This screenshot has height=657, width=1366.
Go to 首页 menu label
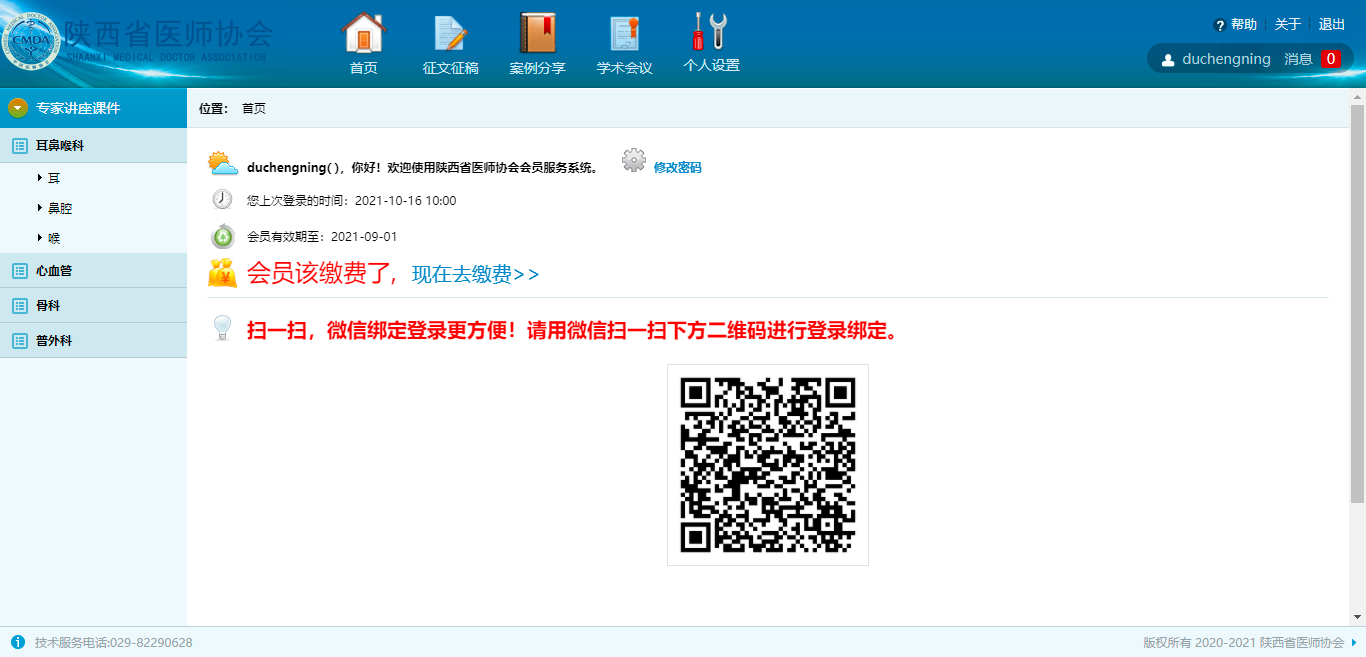pos(364,68)
